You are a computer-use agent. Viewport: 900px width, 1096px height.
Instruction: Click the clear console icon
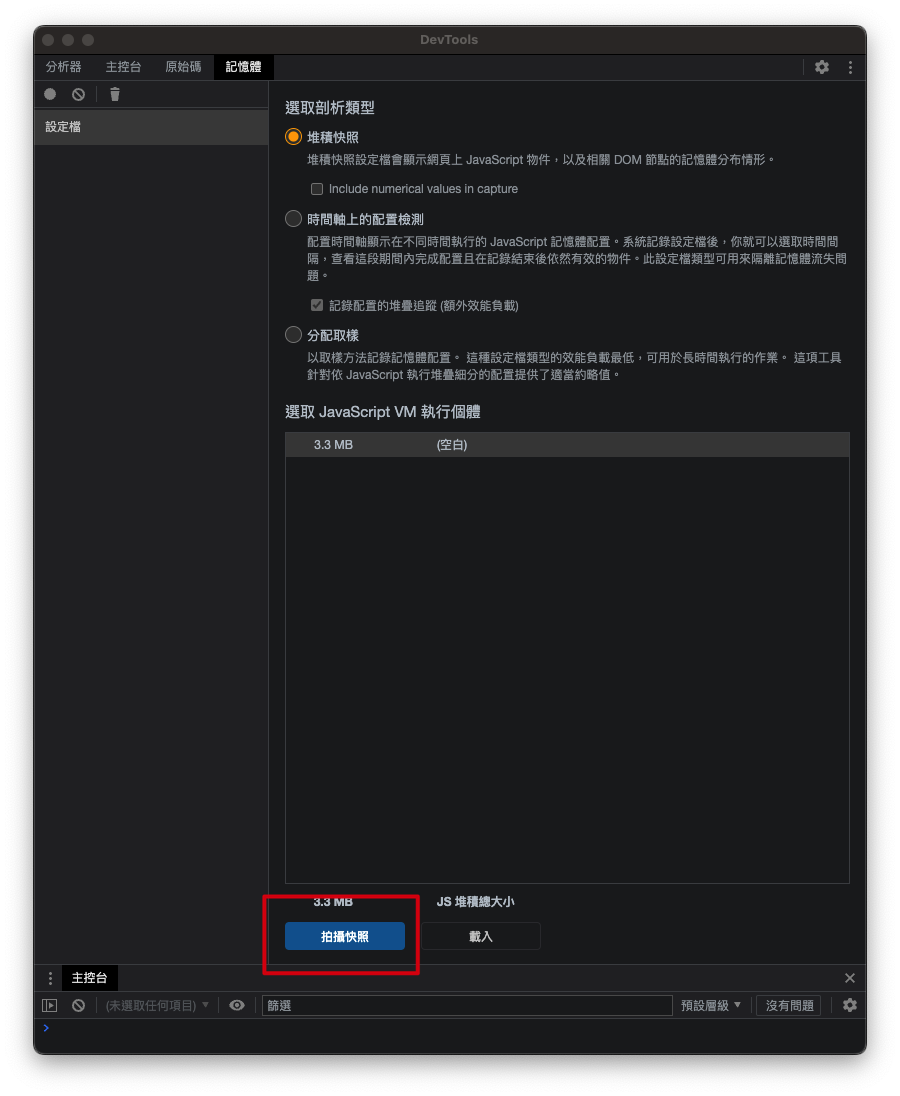coord(78,1005)
